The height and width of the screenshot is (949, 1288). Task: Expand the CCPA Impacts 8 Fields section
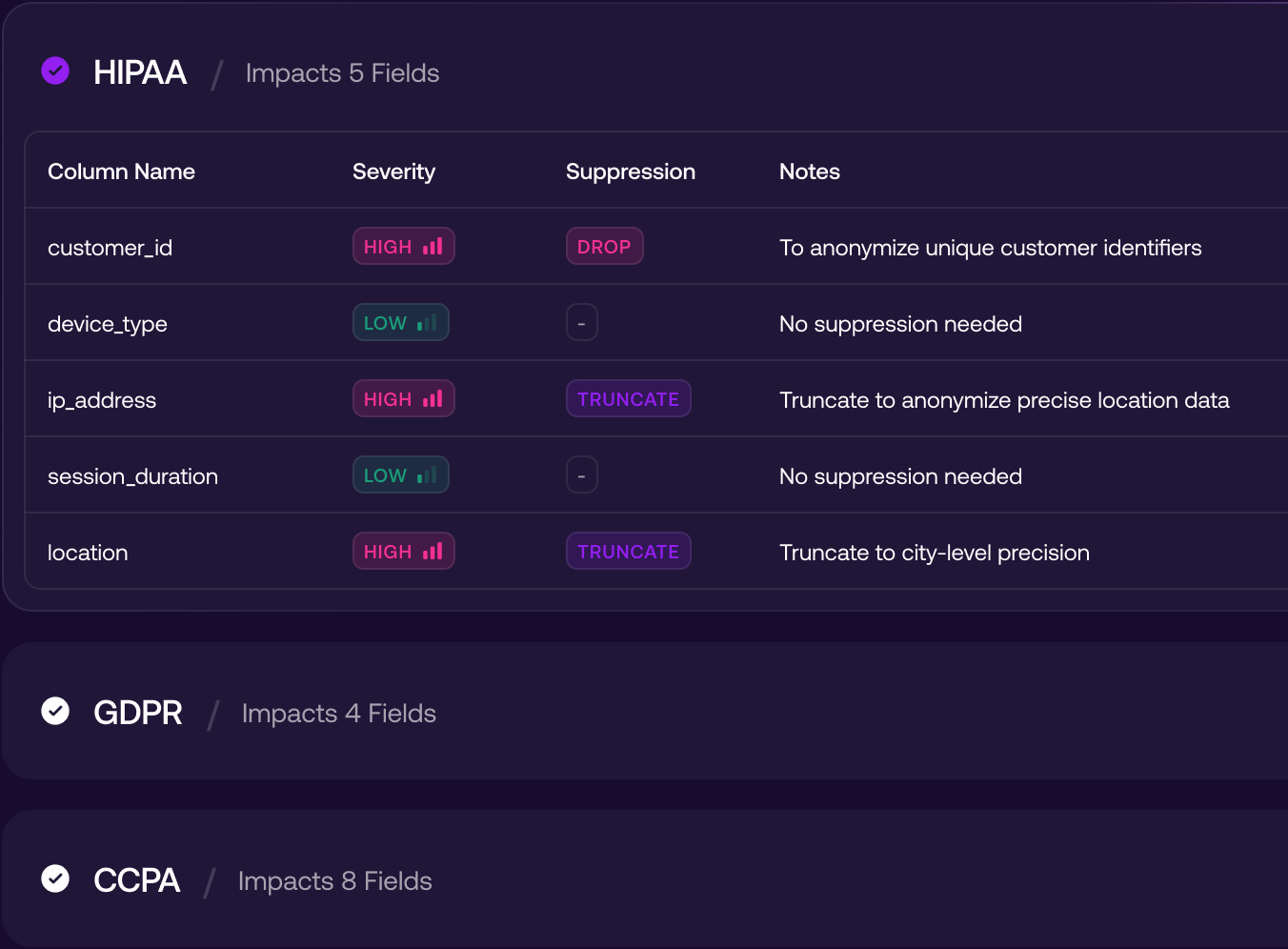point(334,881)
